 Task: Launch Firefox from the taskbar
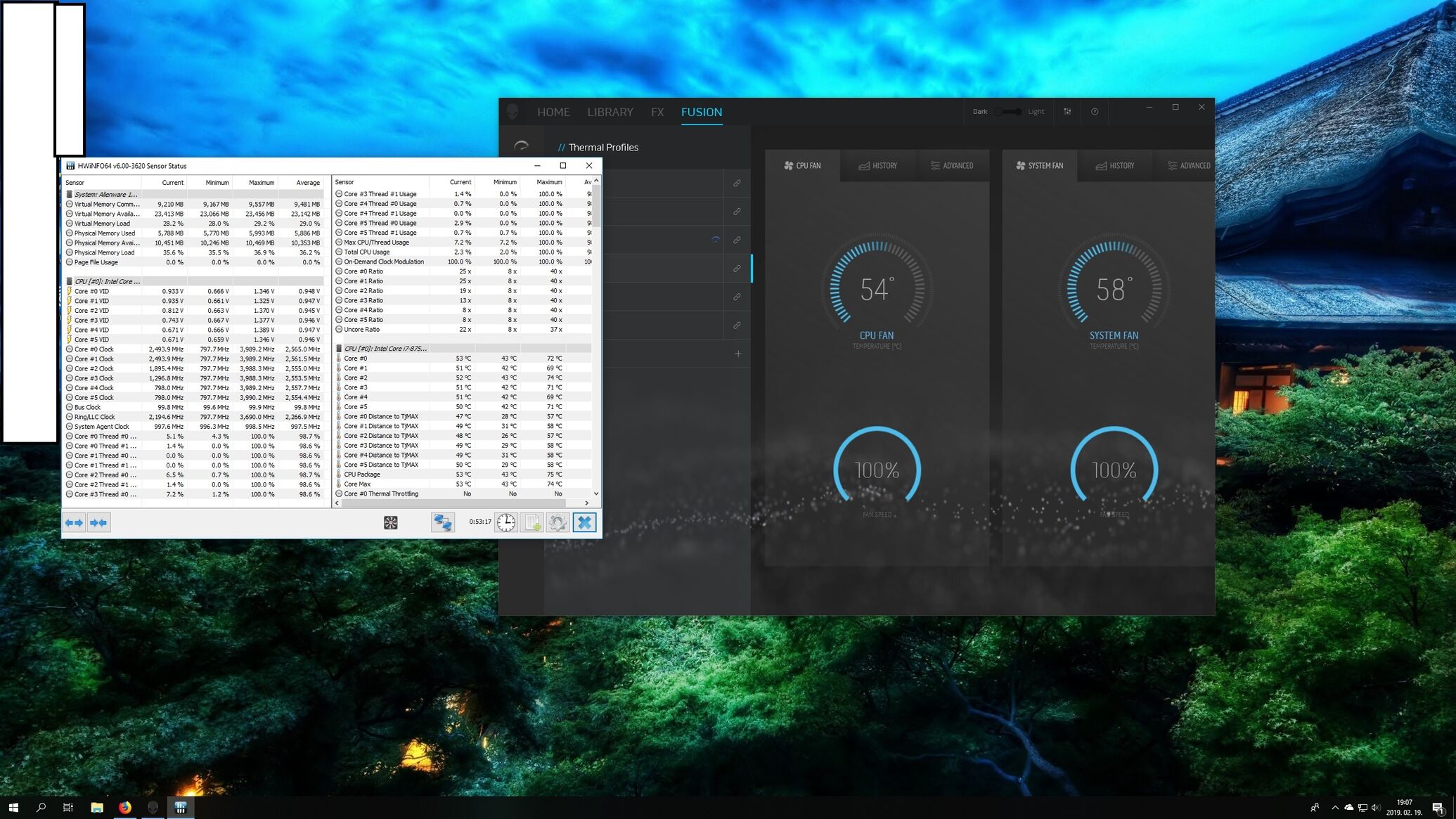[124, 808]
